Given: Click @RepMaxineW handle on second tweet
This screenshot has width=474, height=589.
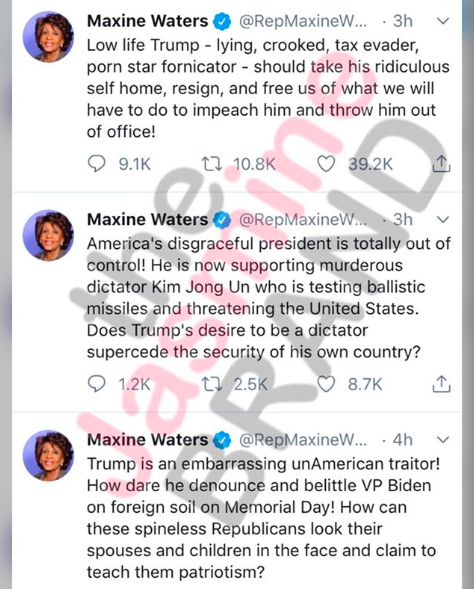Looking at the screenshot, I should click(x=303, y=219).
